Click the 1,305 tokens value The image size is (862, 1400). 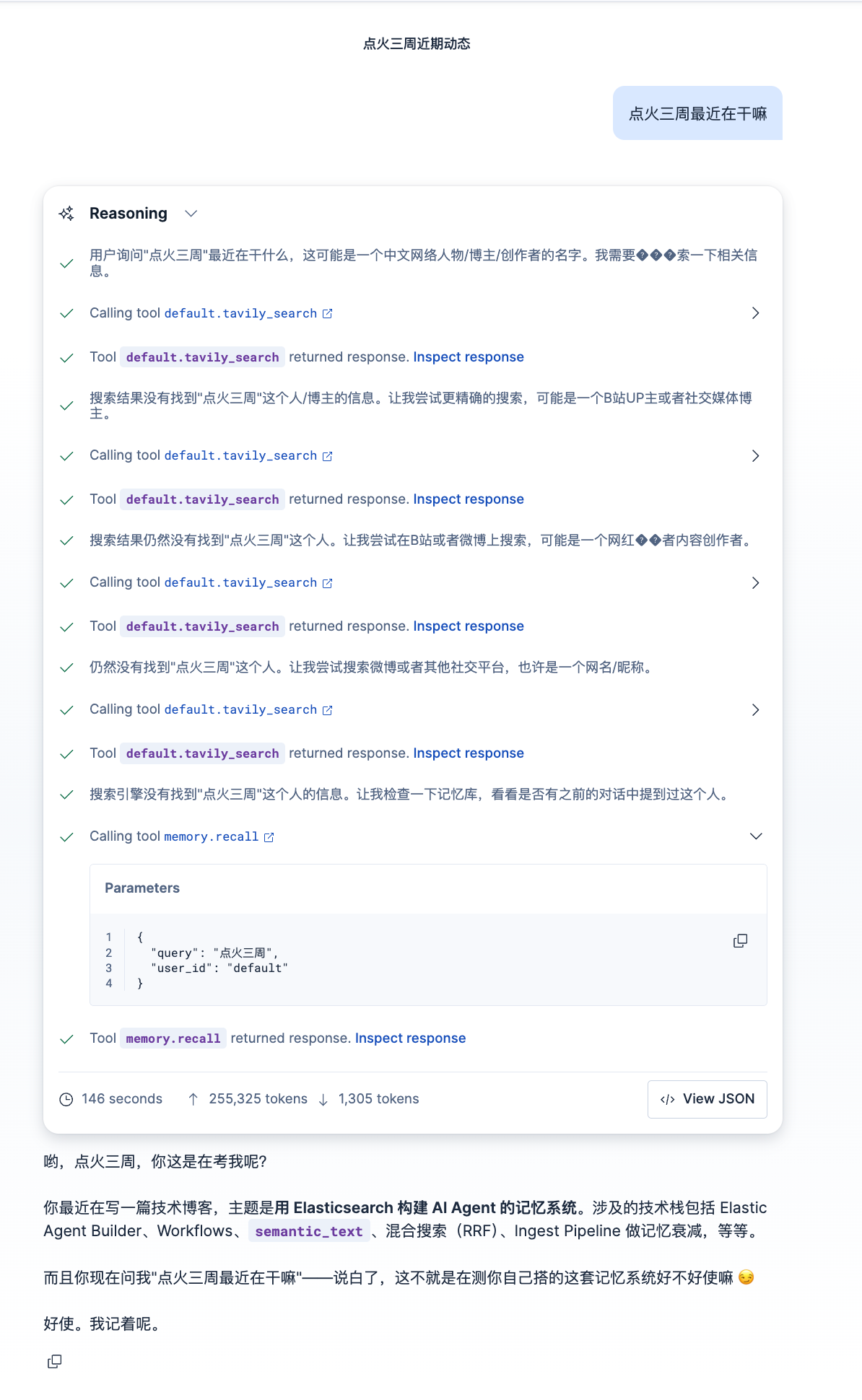coord(378,1099)
